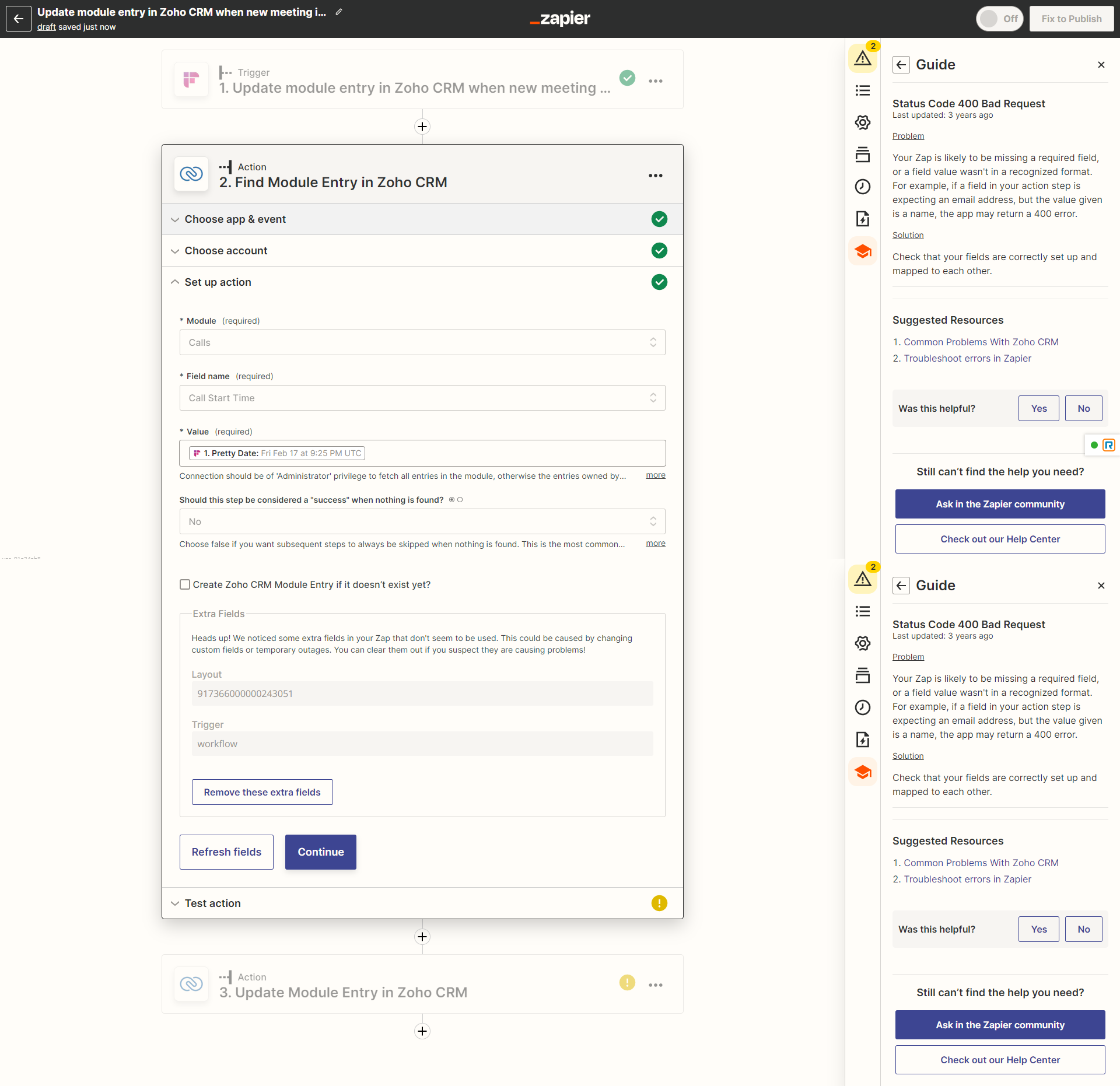Expand success help text with more link

[x=656, y=544]
